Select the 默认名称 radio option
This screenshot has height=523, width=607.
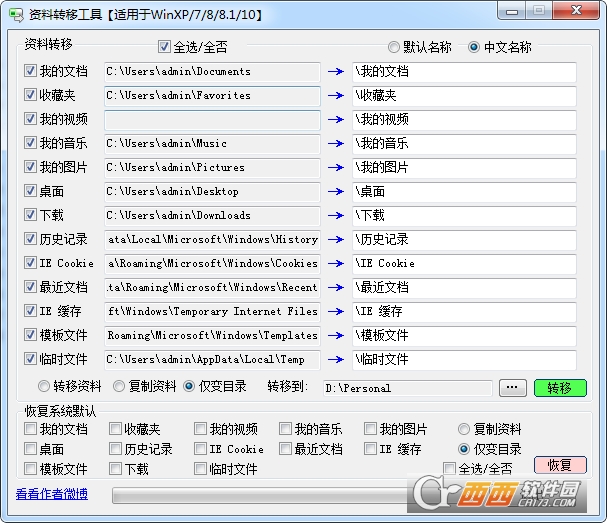(394, 47)
